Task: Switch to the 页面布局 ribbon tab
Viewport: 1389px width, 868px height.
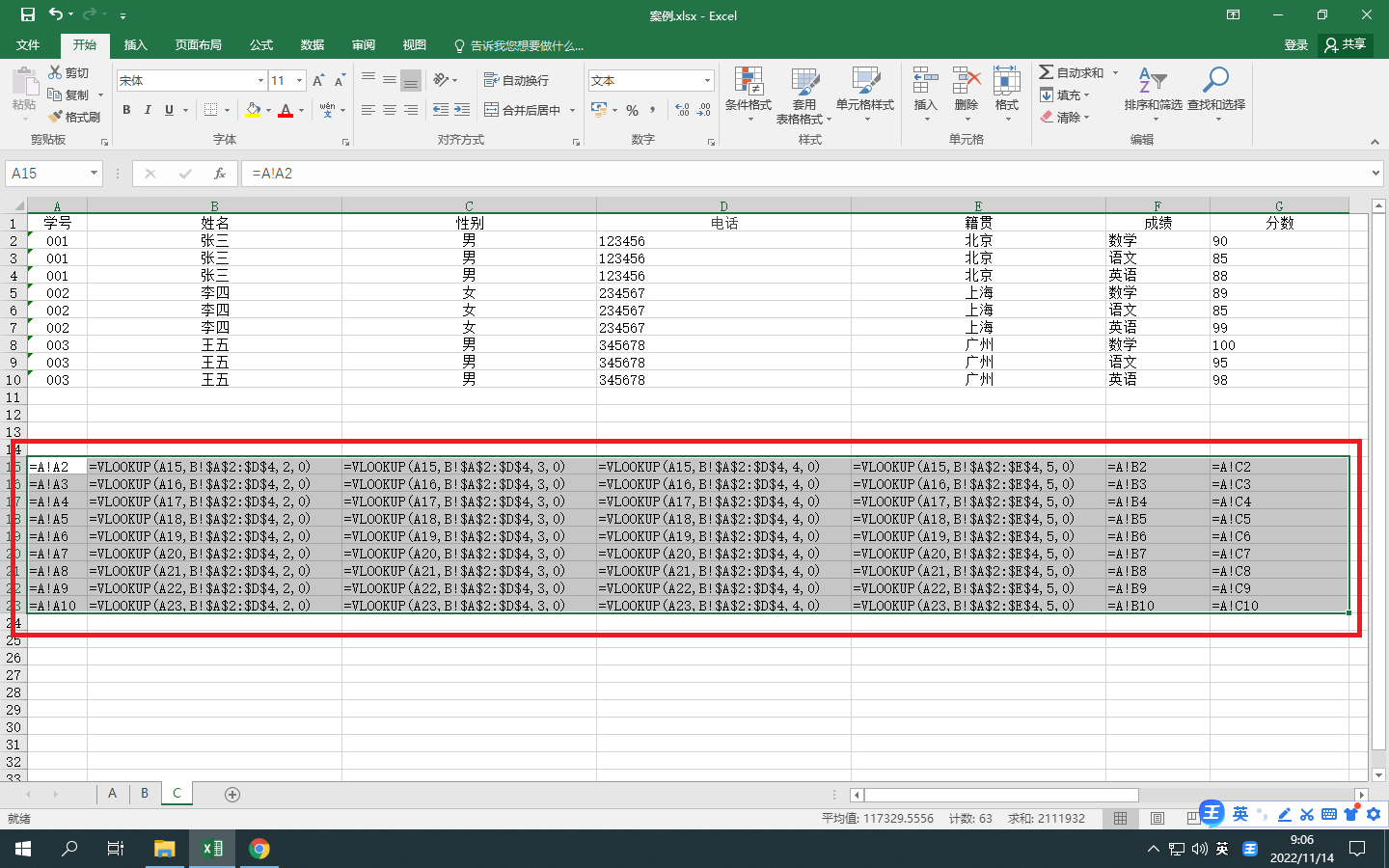Action: (x=198, y=45)
